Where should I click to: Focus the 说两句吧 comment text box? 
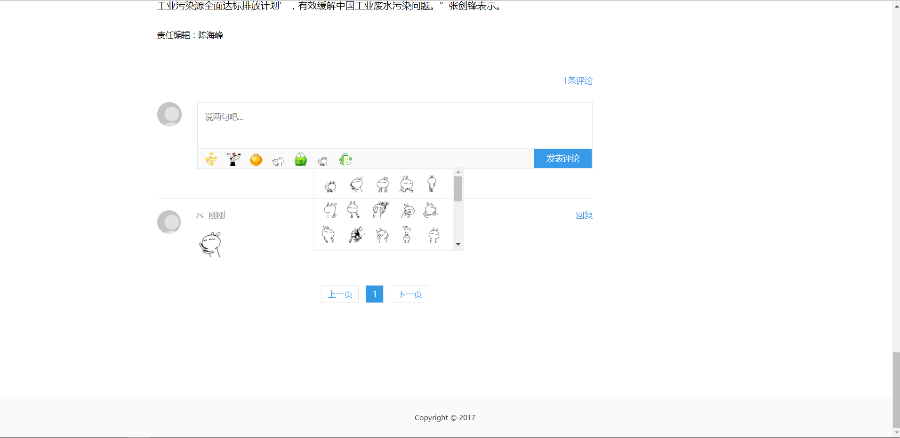tap(395, 126)
